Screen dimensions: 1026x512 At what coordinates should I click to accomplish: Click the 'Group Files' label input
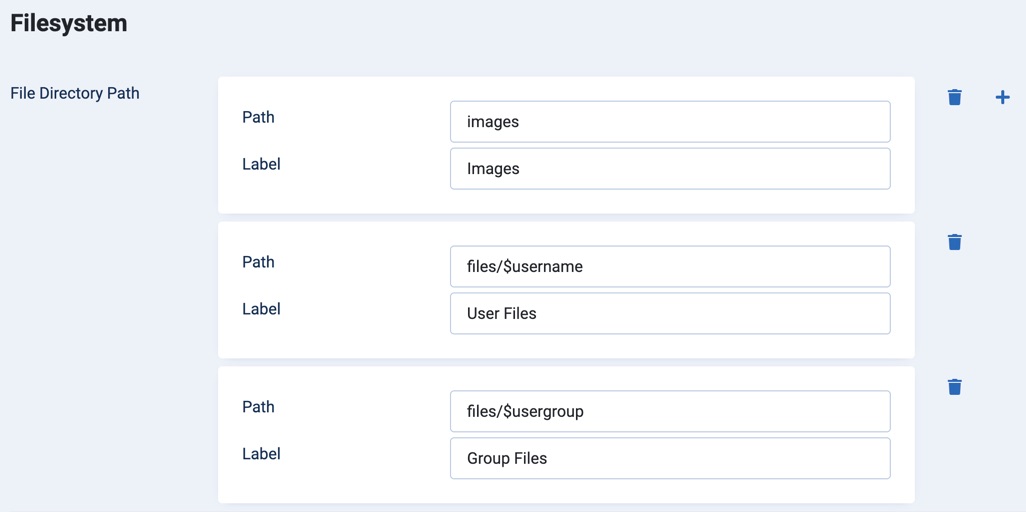pyautogui.click(x=669, y=459)
